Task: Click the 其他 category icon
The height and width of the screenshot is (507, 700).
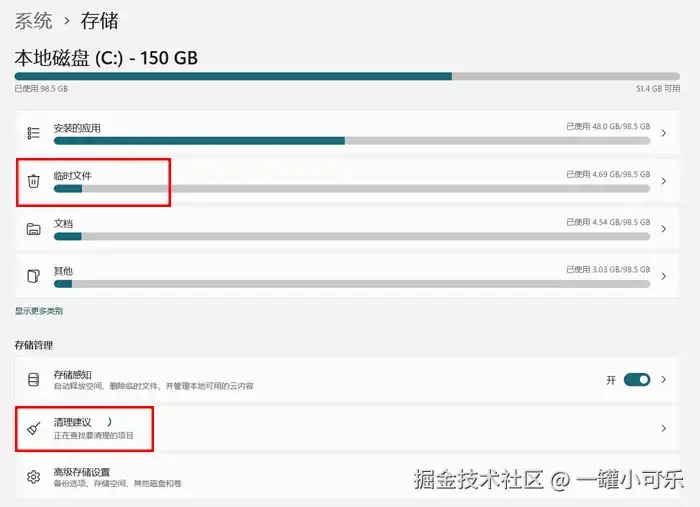Action: click(x=33, y=276)
